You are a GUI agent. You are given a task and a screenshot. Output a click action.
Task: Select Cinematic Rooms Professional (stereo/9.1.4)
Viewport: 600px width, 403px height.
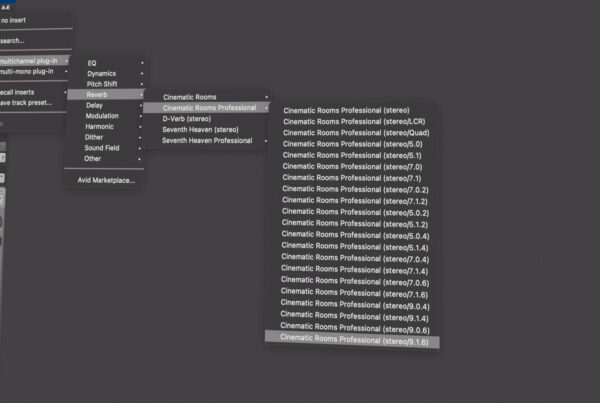pos(353,317)
